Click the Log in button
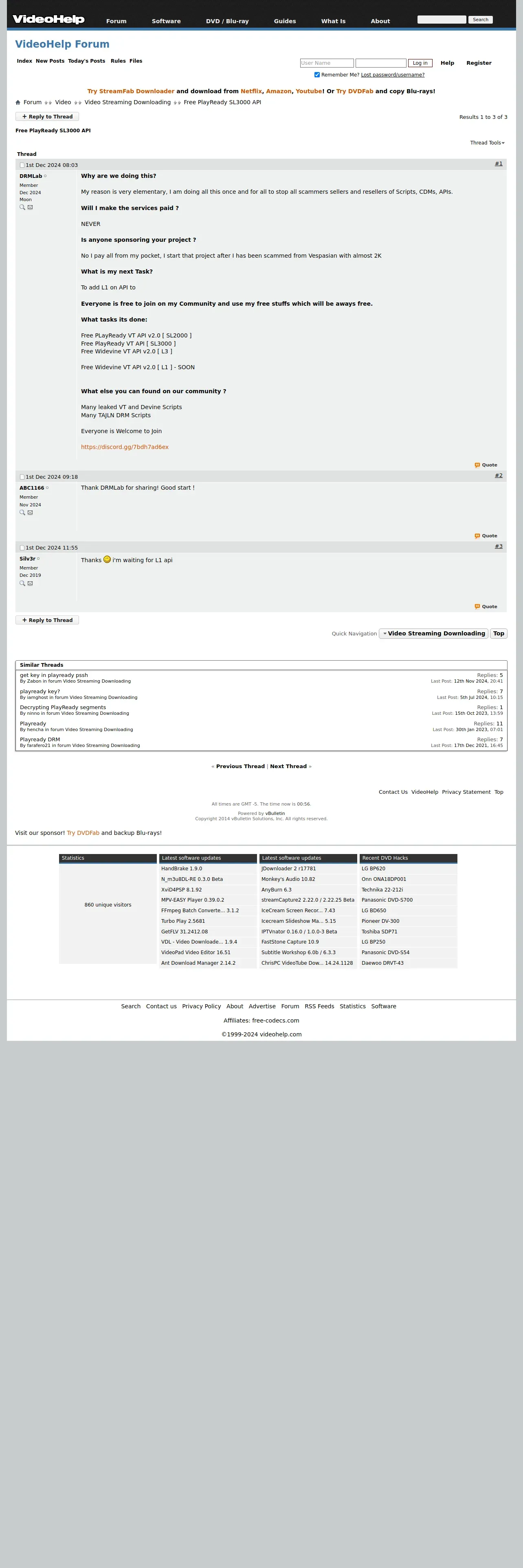This screenshot has height=1568, width=523. coord(420,64)
